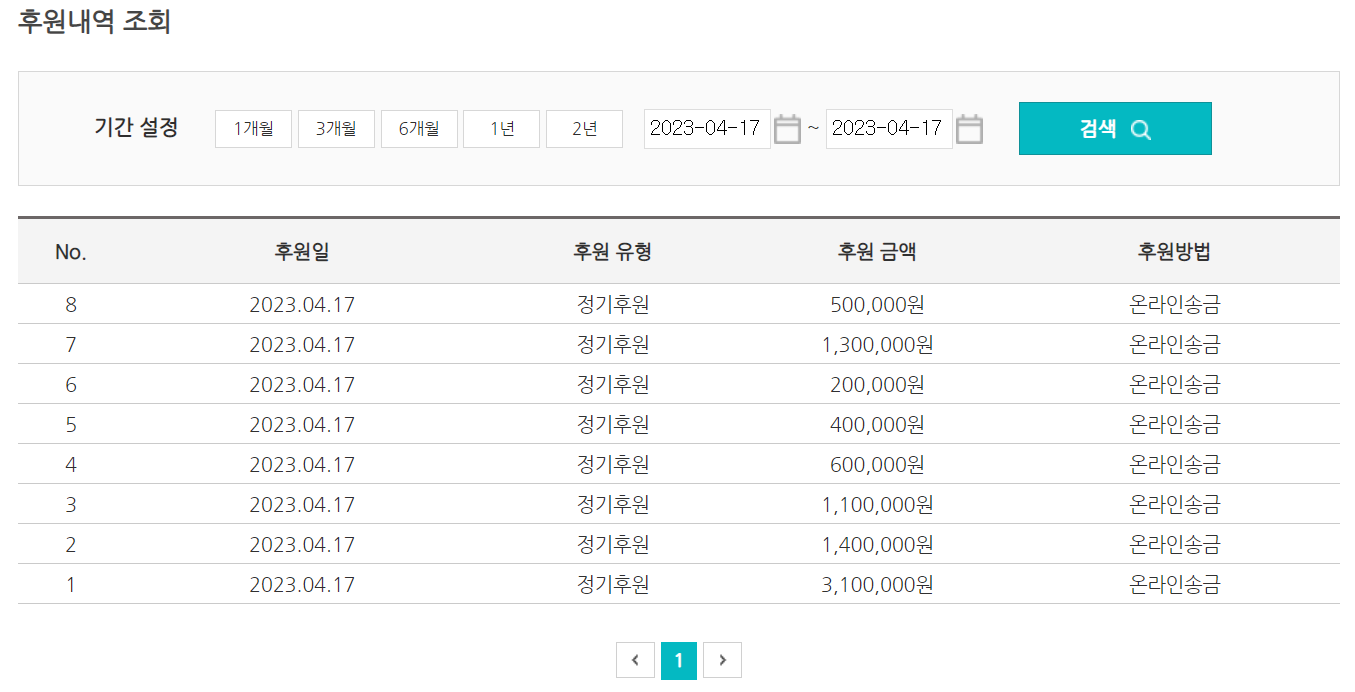This screenshot has height=692, width=1355.
Task: Go to next page arrow
Action: tap(722, 660)
